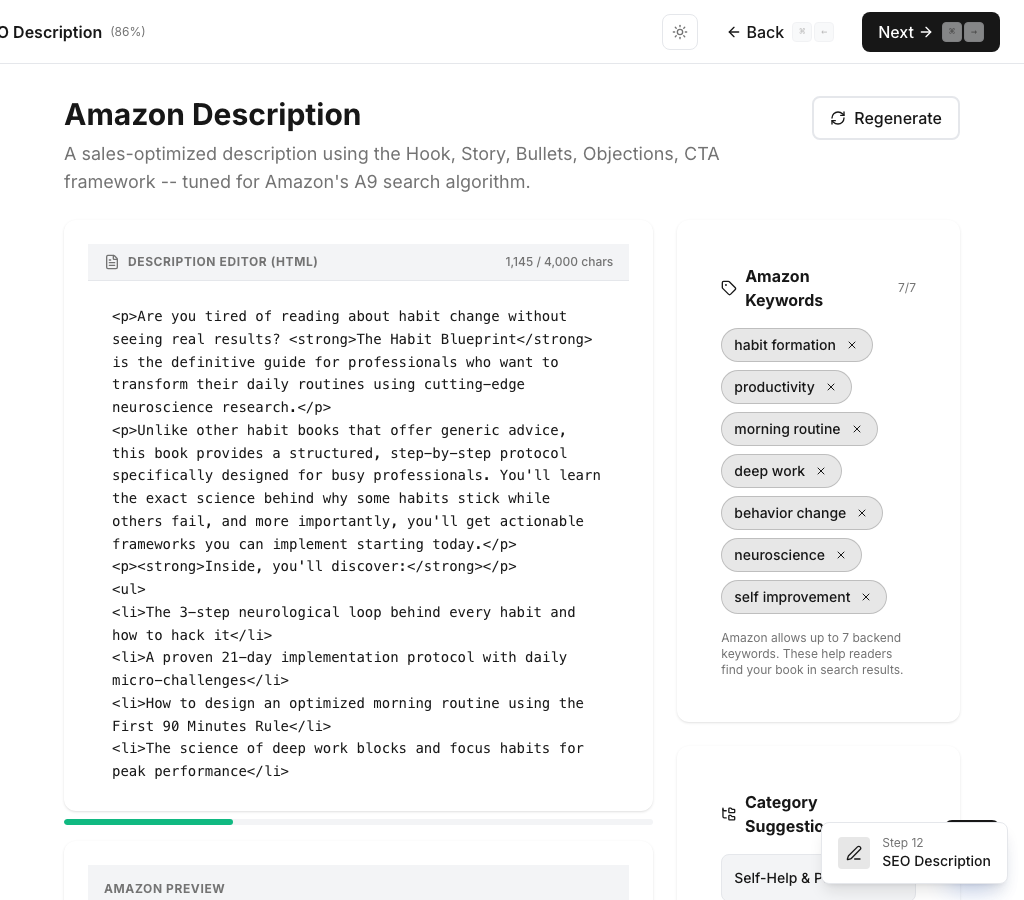
Task: Regenerate the Amazon description
Action: coord(885,118)
